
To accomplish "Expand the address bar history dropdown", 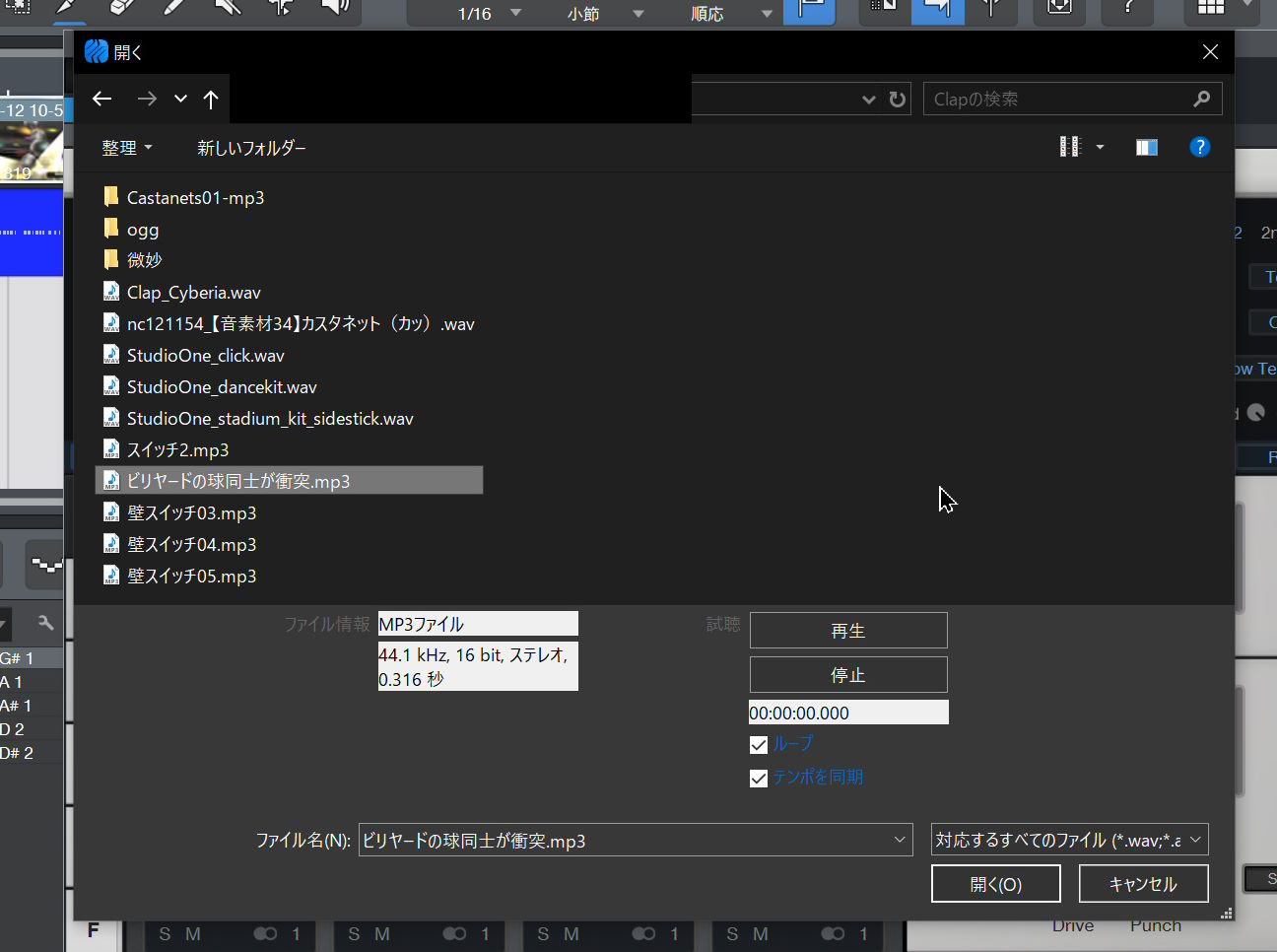I will [868, 99].
